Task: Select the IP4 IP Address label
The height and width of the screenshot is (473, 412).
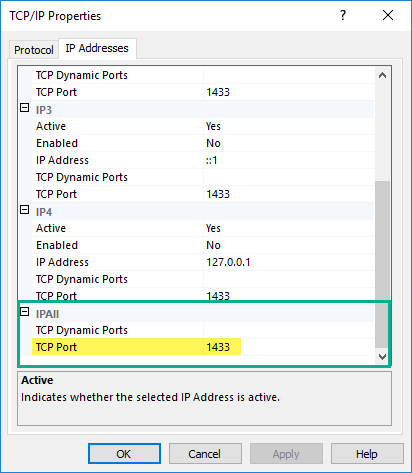Action: pyautogui.click(x=62, y=262)
